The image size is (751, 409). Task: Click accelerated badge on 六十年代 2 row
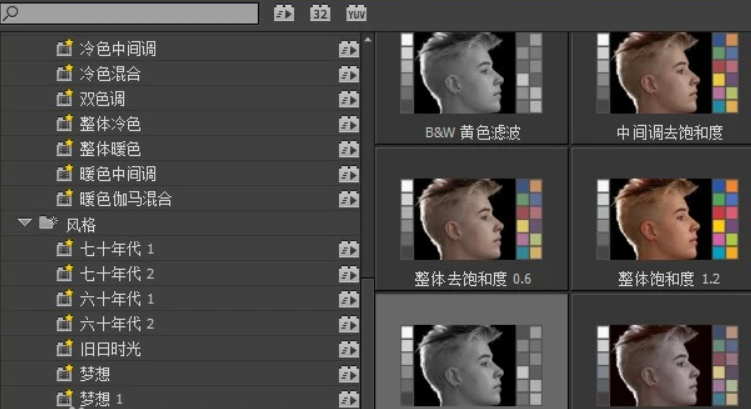tap(349, 324)
